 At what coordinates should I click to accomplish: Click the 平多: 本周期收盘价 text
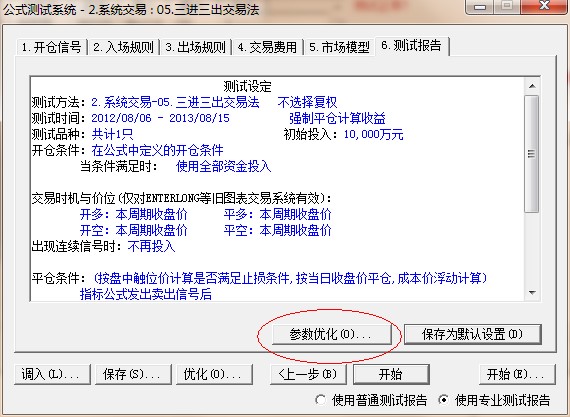point(278,214)
